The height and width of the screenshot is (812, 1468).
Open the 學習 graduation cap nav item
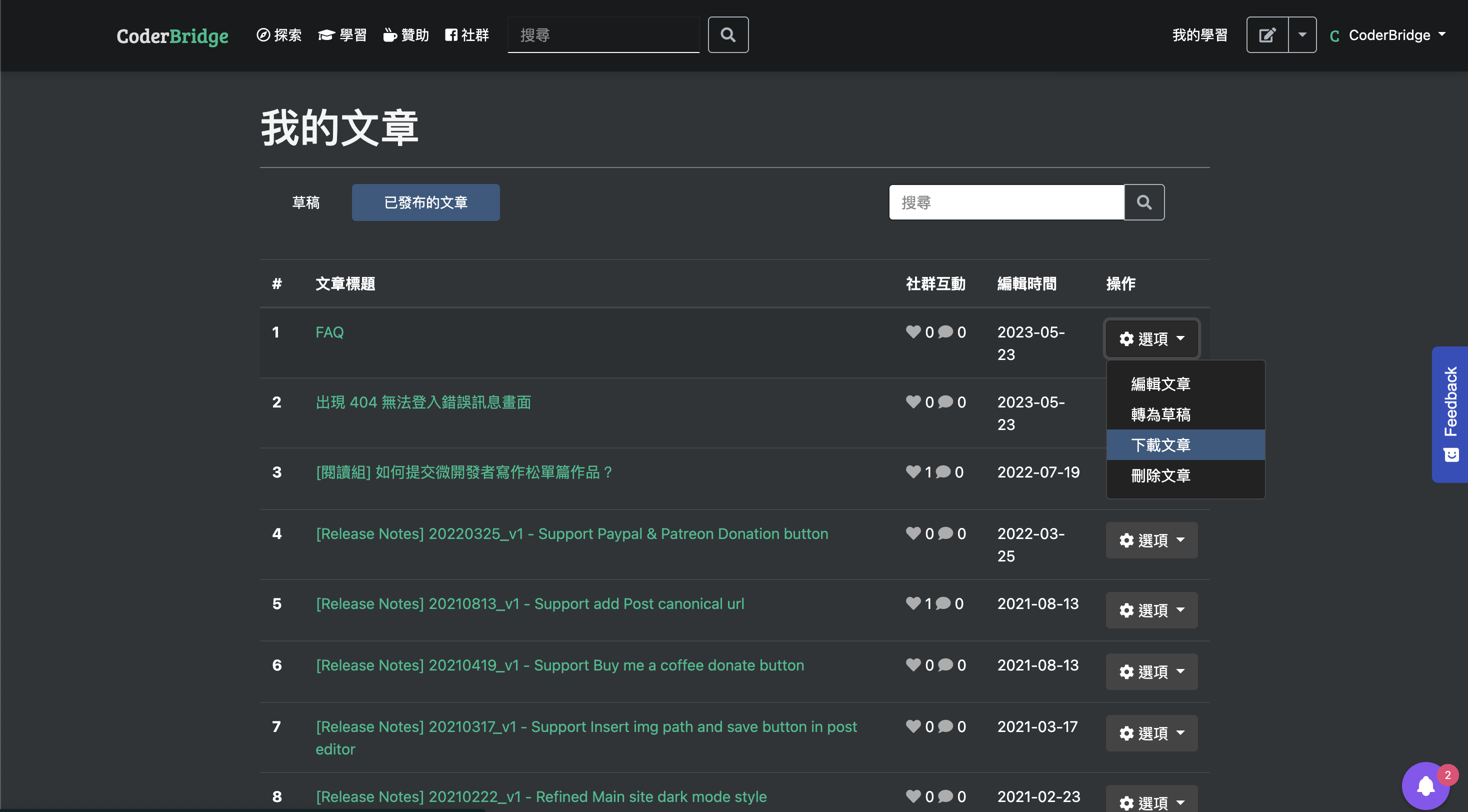click(342, 35)
